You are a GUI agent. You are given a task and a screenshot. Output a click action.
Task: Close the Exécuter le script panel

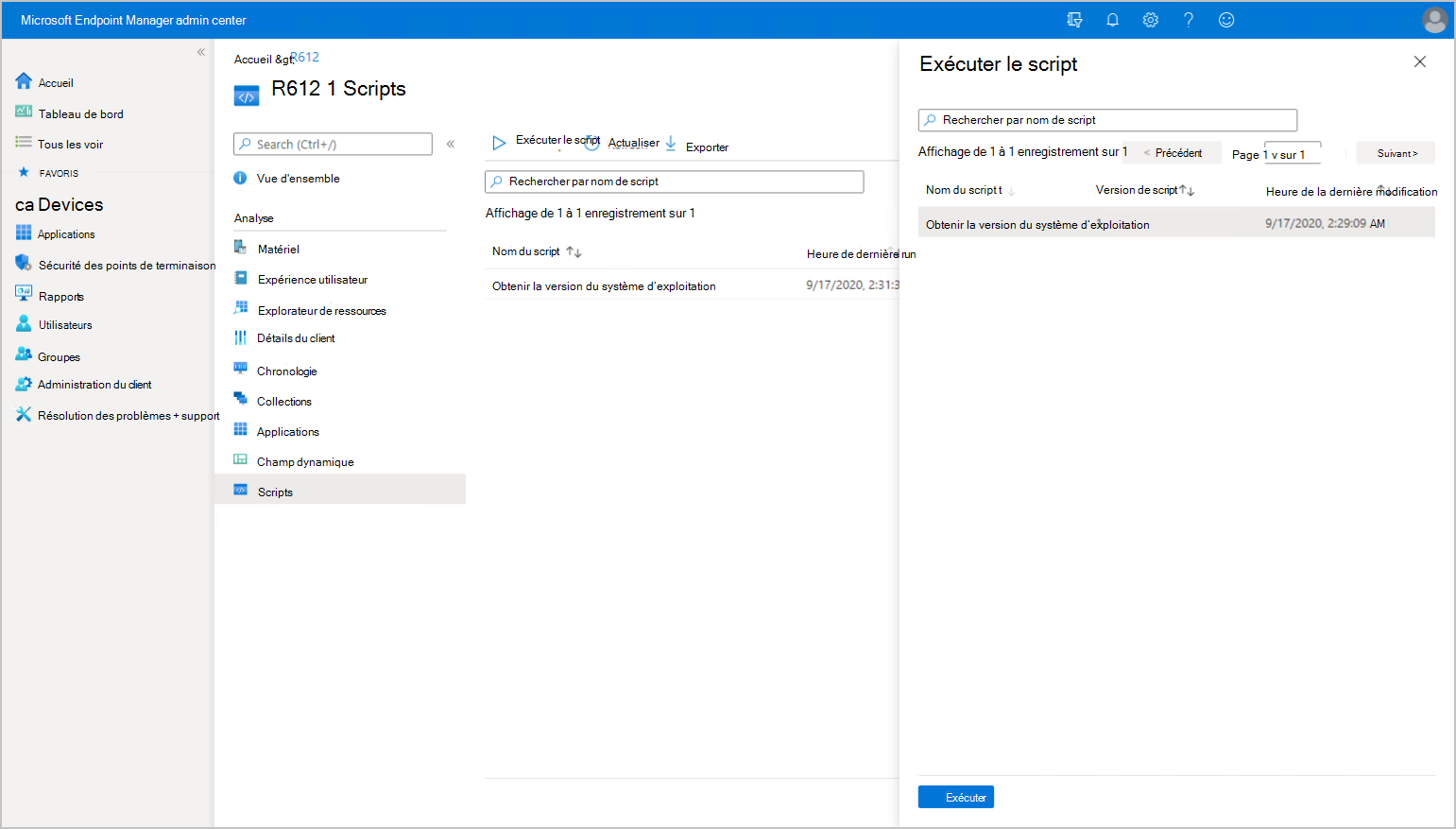point(1420,61)
